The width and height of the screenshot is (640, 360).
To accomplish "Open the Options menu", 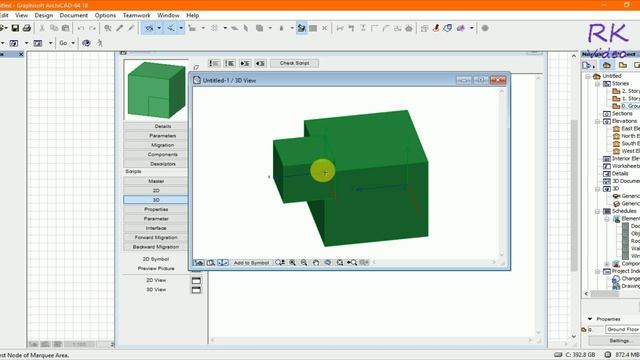I will [x=105, y=15].
